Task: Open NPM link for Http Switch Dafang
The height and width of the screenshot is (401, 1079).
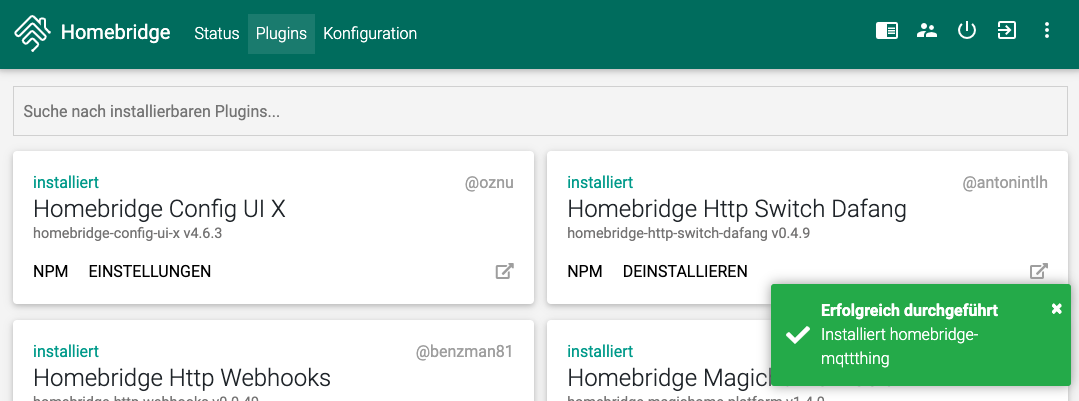Action: (x=585, y=271)
